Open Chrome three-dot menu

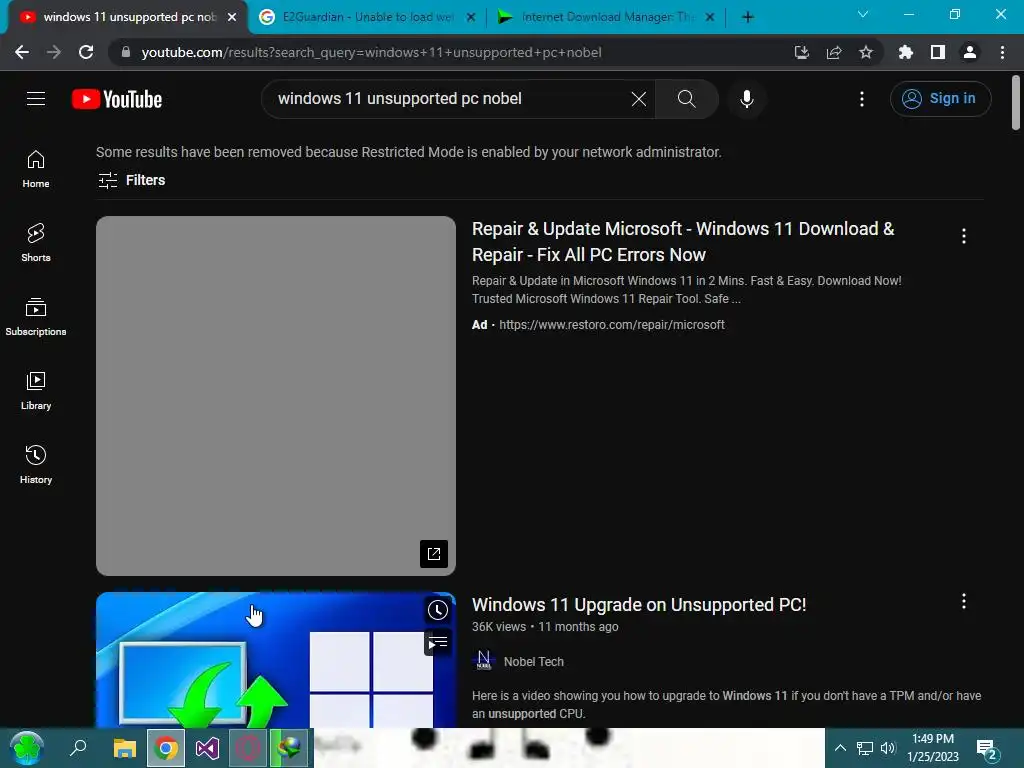[1002, 52]
